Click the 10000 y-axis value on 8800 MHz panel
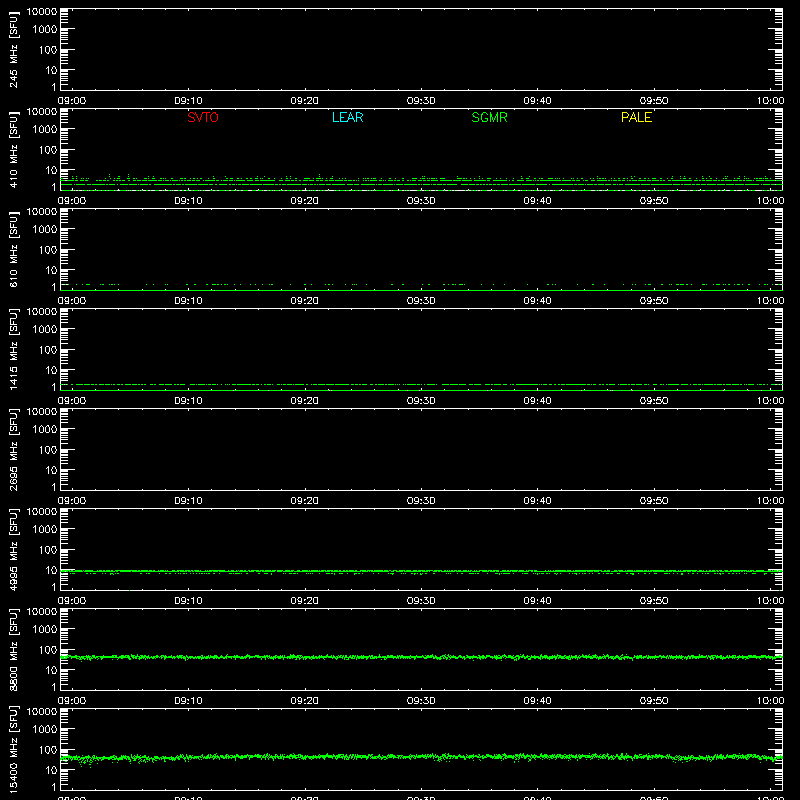This screenshot has width=800, height=800. point(42,611)
